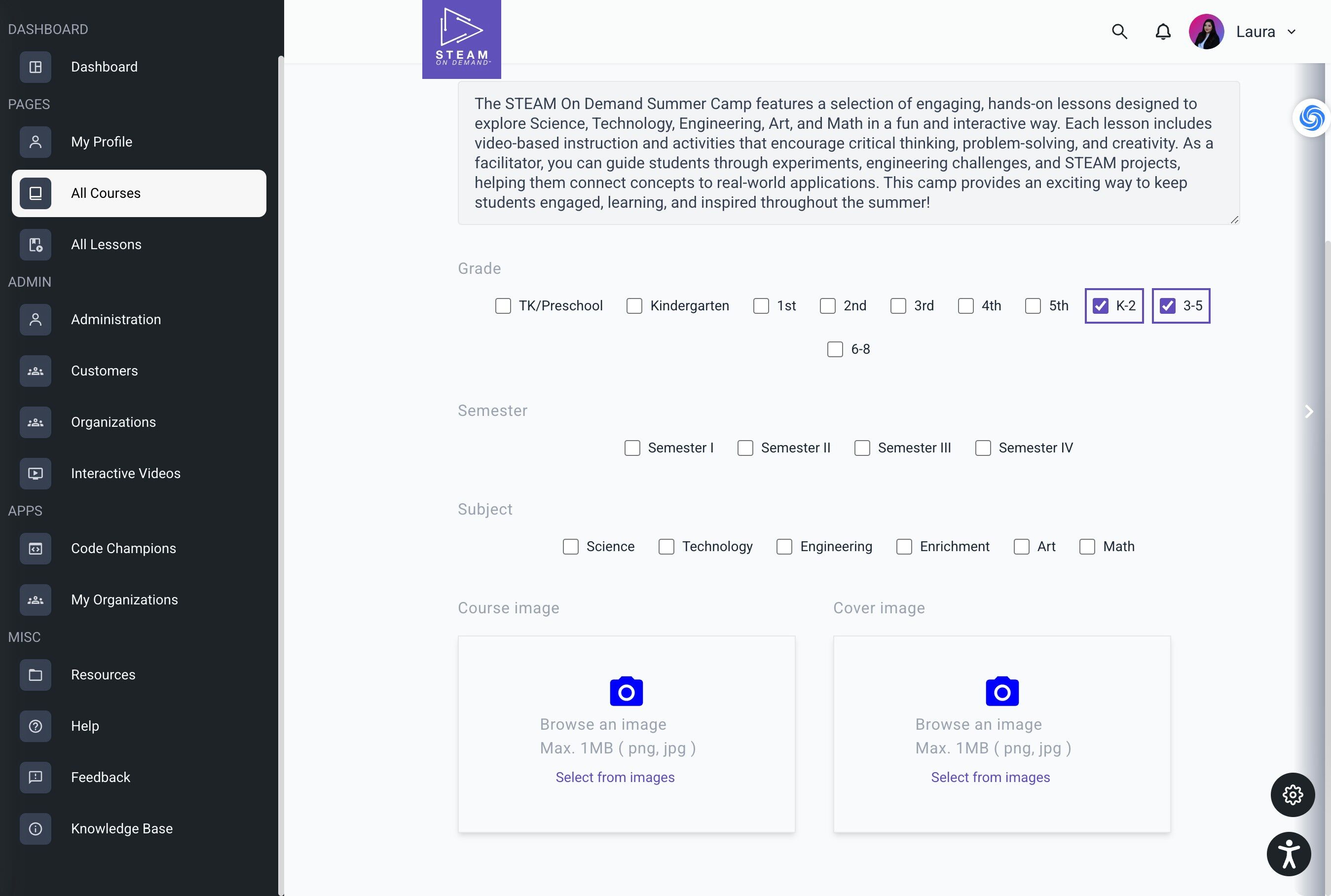Open the notifications bell

click(x=1162, y=32)
